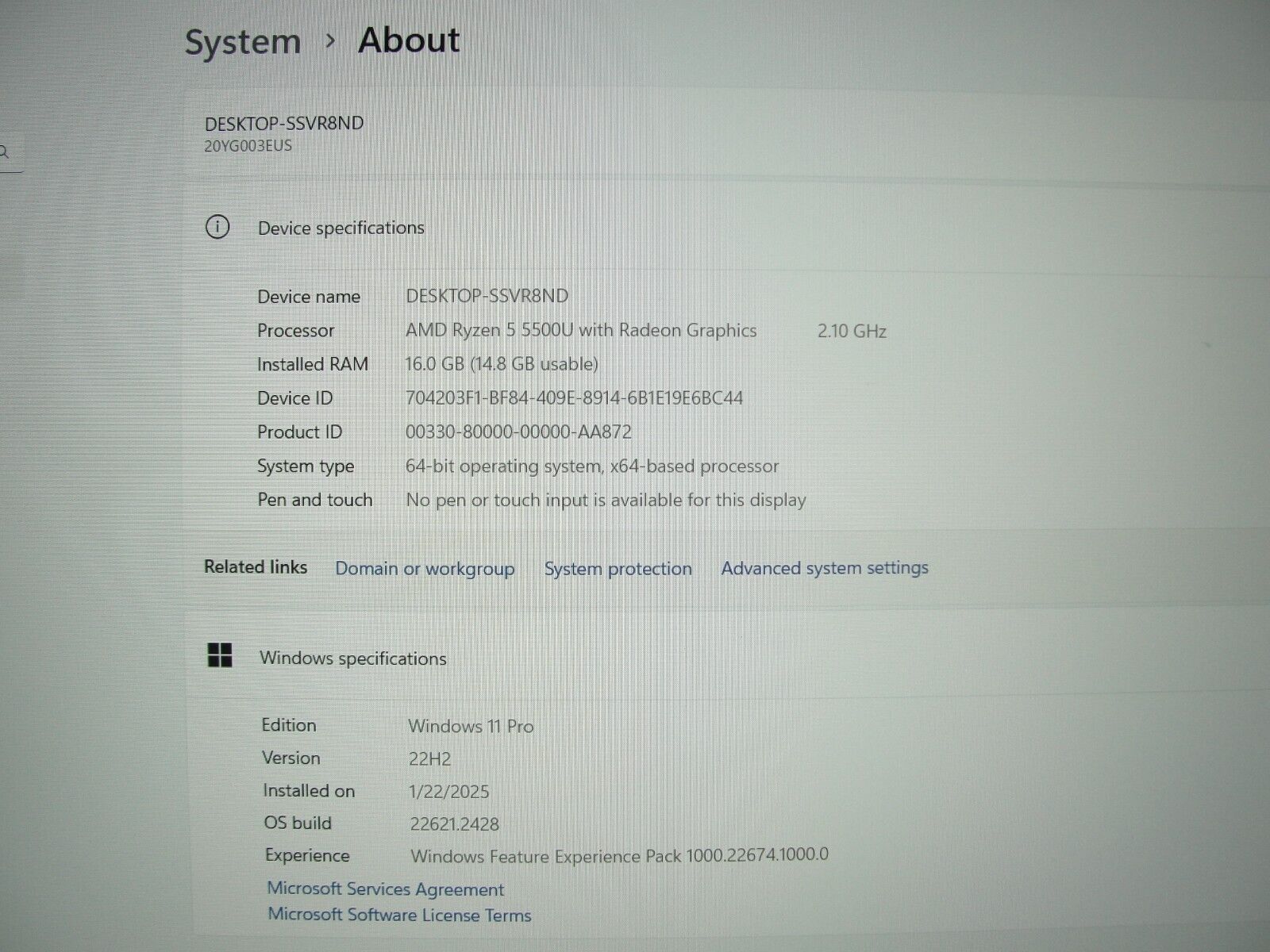Screen dimensions: 1270x952
Task: Click model number 20YG003EUS
Action: click(248, 146)
